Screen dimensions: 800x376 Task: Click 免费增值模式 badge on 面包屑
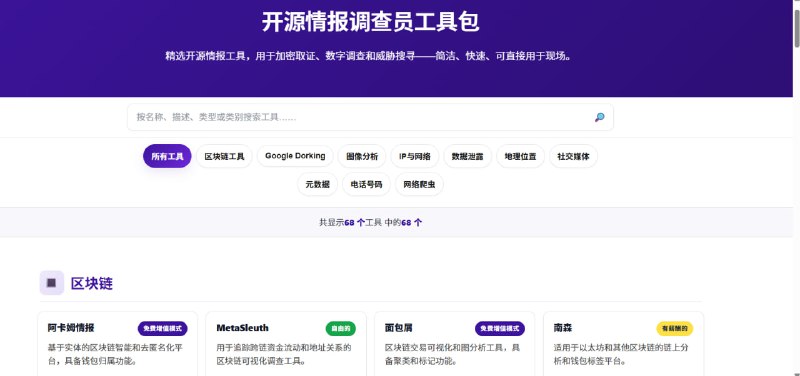point(500,329)
